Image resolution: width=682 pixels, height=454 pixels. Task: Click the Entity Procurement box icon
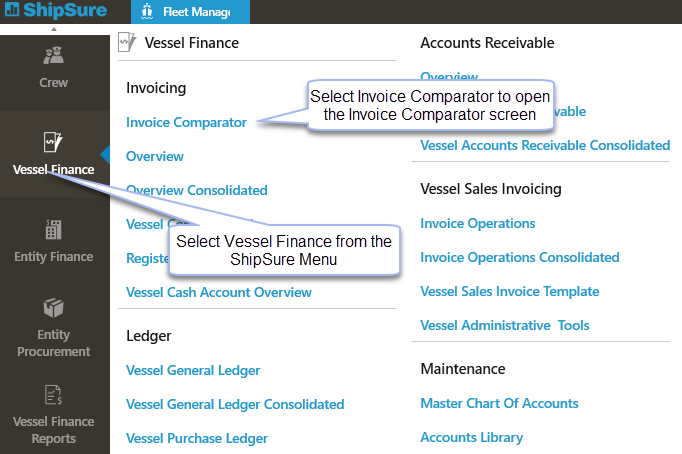click(x=54, y=307)
